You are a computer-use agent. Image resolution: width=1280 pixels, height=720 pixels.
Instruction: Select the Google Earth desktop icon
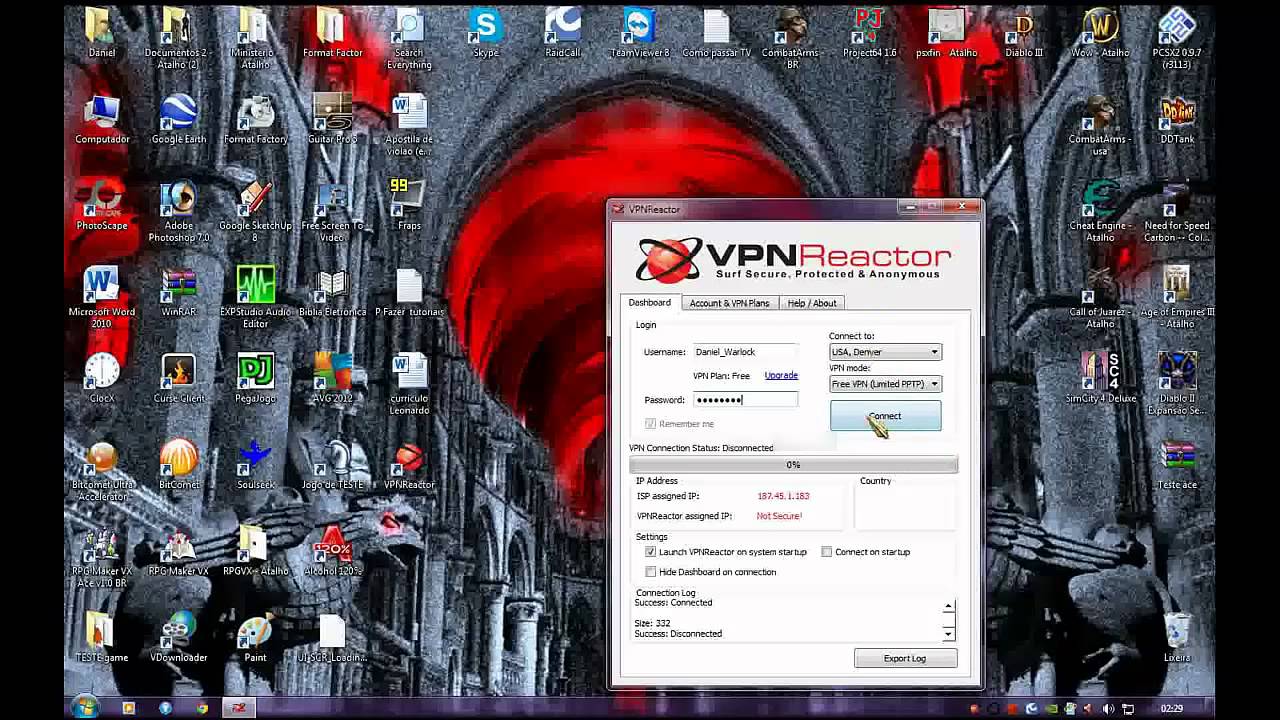[x=179, y=120]
